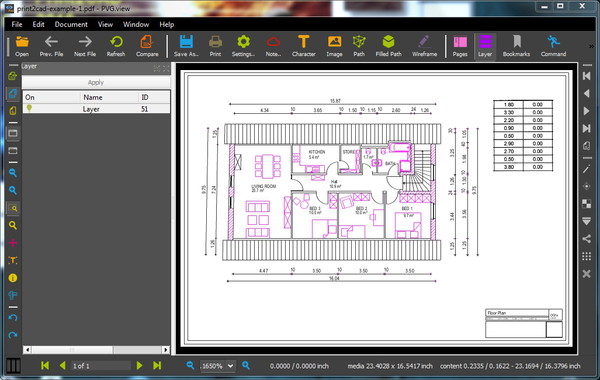The height and width of the screenshot is (380, 600).
Task: Add a Note annotation
Action: click(273, 46)
